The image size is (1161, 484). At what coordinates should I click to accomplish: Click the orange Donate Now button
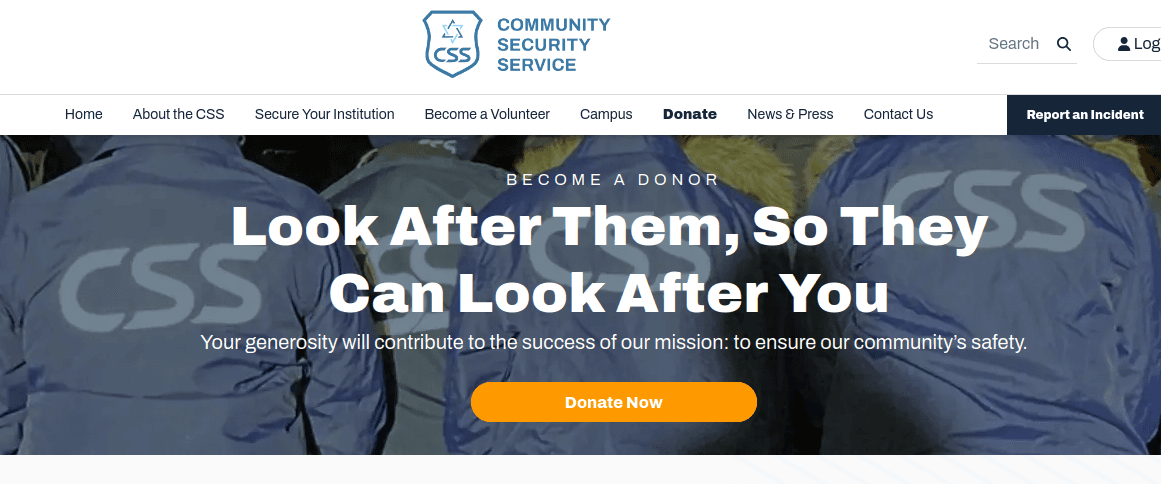614,402
